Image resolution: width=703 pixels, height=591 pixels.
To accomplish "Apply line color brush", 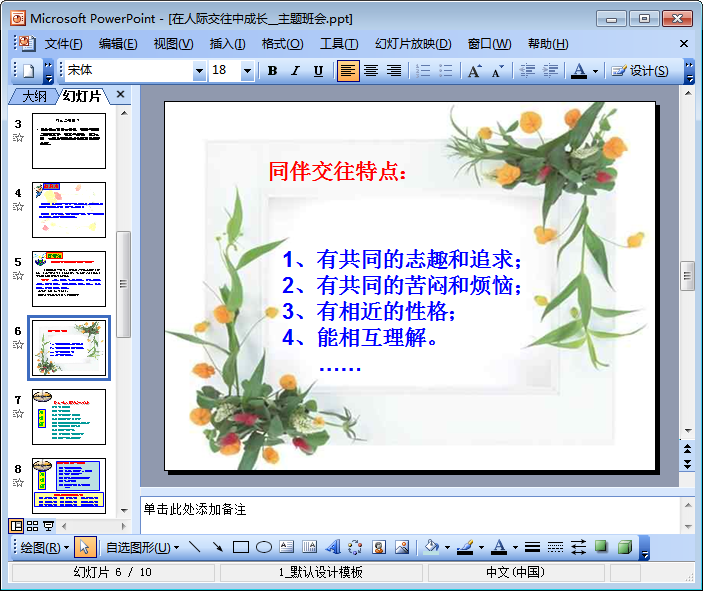I will click(465, 548).
